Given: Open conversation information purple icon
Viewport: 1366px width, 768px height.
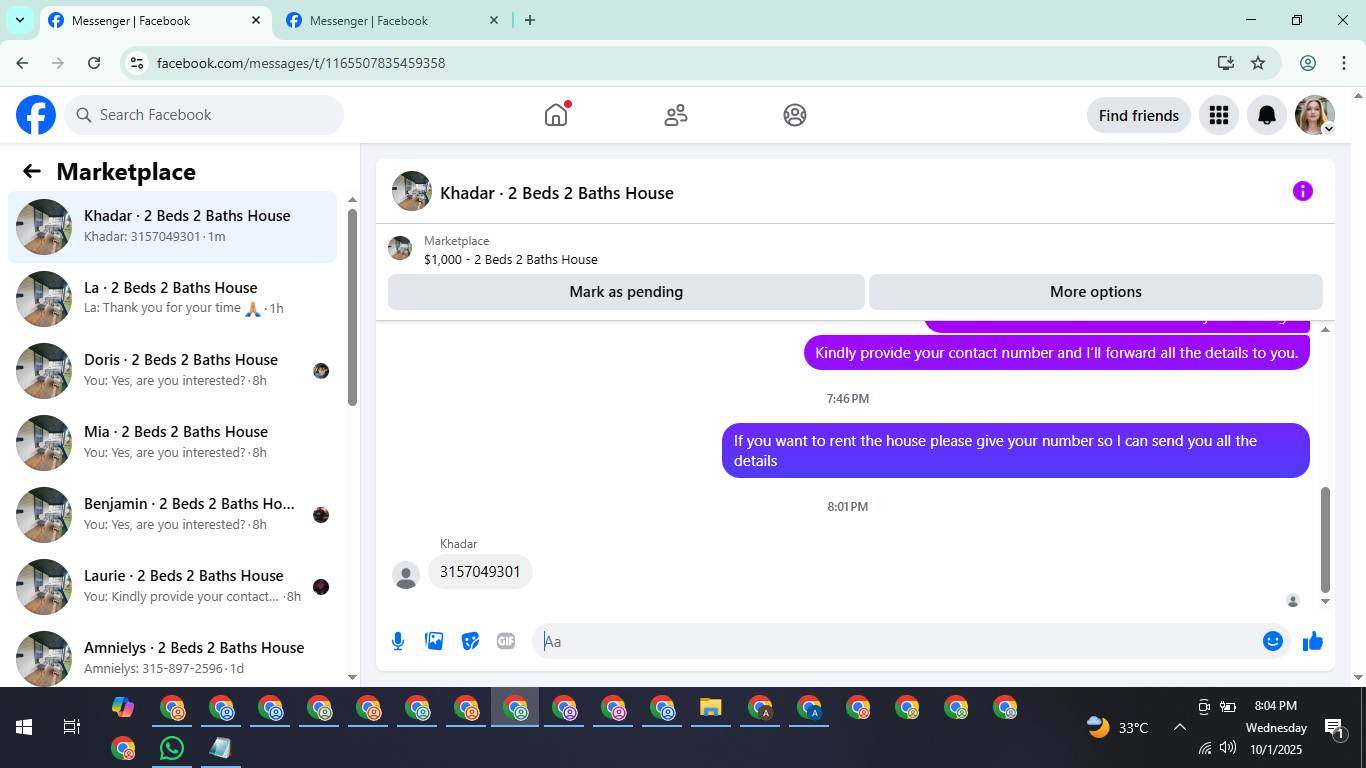Looking at the screenshot, I should (x=1302, y=191).
